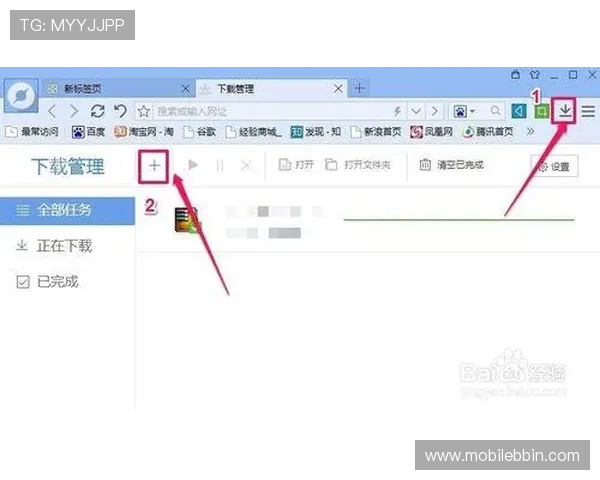This screenshot has height=480, width=600.
Task: Close the 新标签页 tab
Action: point(185,89)
